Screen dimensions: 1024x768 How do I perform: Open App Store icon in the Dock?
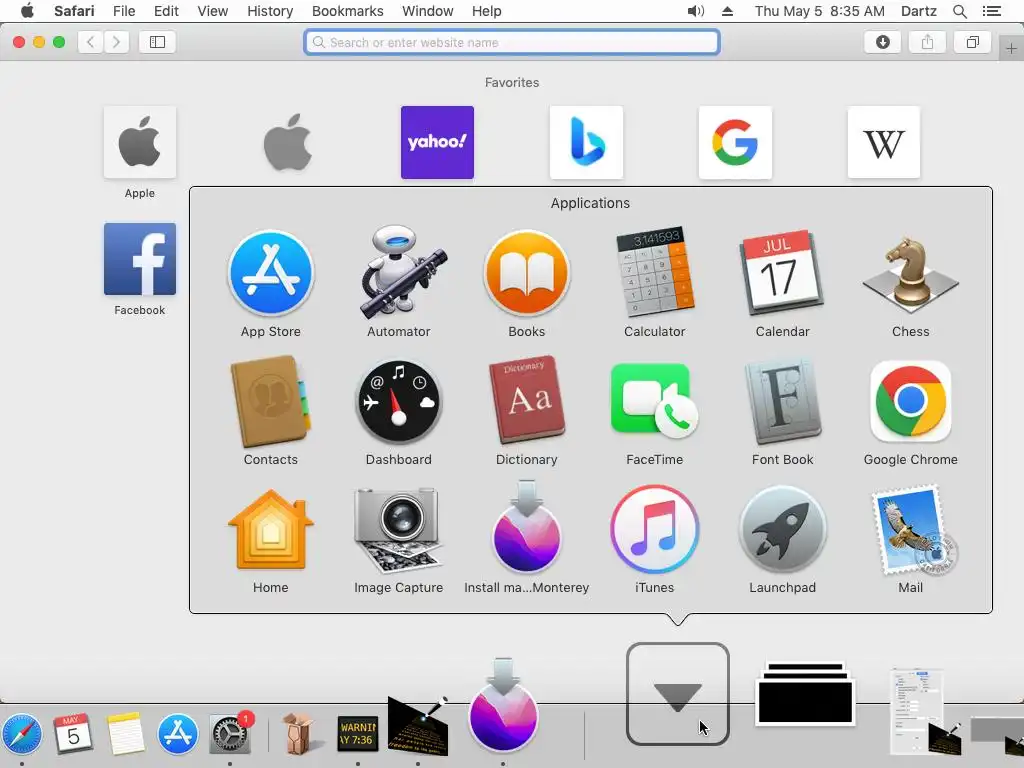(177, 734)
